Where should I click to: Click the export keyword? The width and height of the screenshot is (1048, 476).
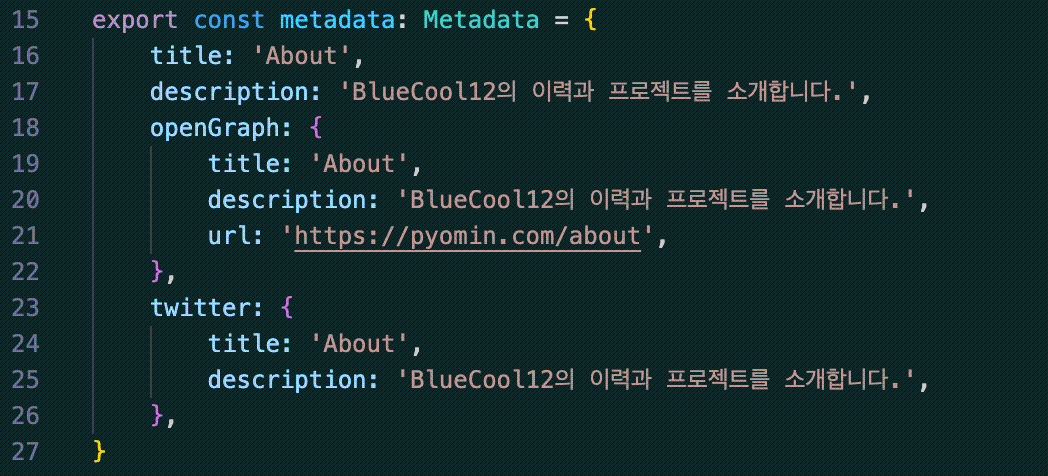click(x=127, y=20)
